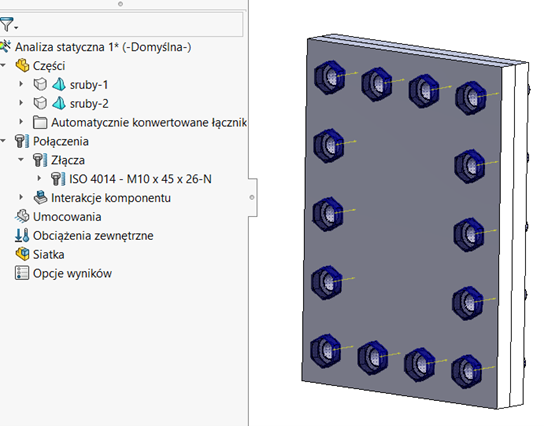Expand Interakcje komponentu node

click(21, 197)
